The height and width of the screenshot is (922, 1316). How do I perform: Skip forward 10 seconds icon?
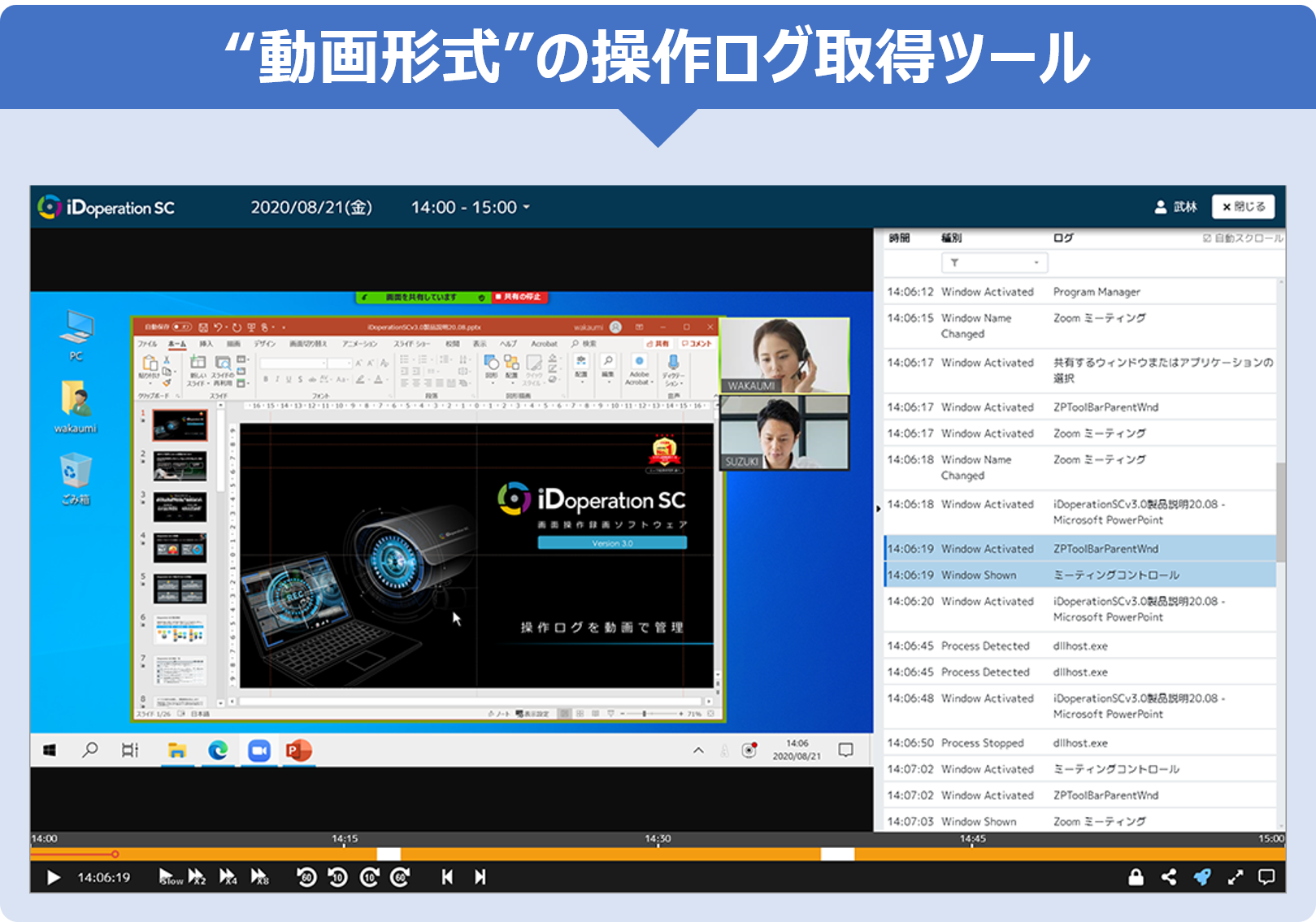click(369, 877)
